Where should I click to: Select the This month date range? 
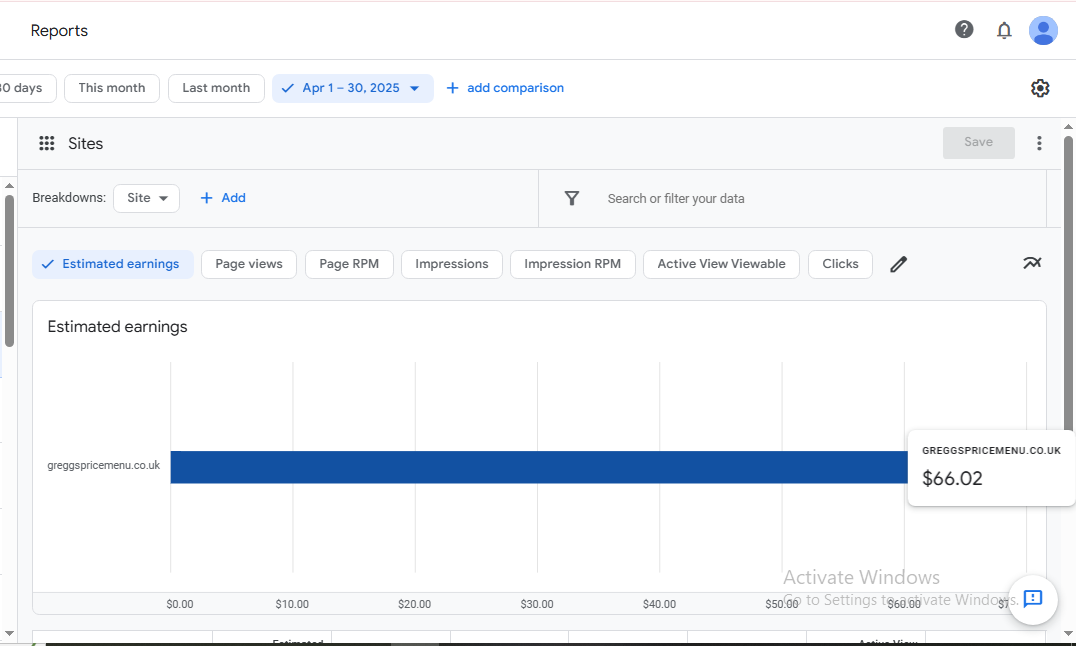[112, 89]
